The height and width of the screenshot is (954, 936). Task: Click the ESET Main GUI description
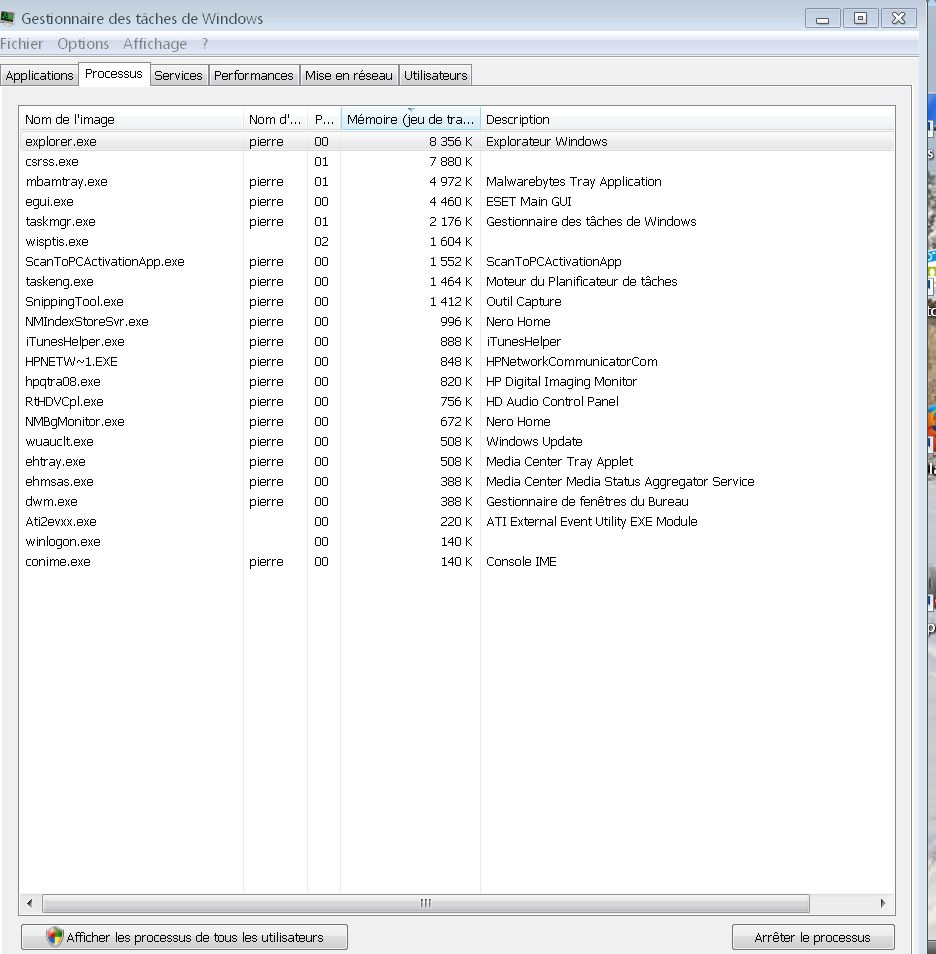point(528,202)
